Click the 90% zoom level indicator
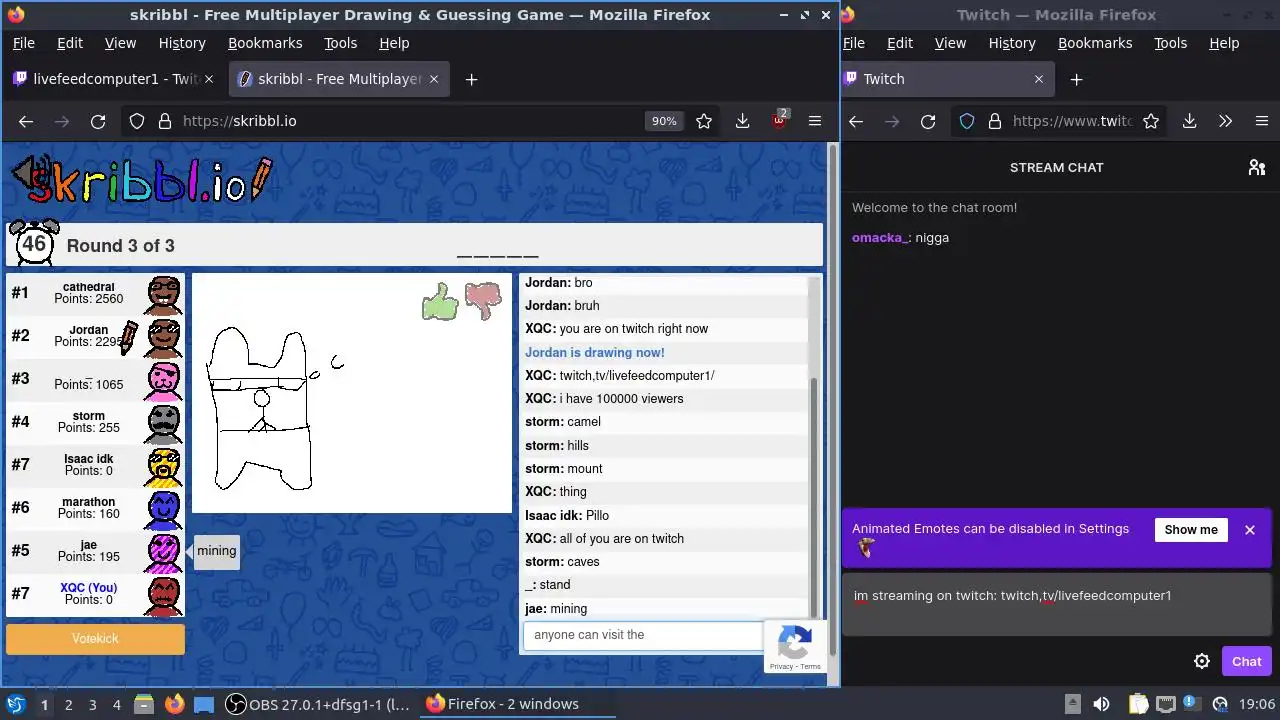This screenshot has height=720, width=1280. tap(664, 121)
